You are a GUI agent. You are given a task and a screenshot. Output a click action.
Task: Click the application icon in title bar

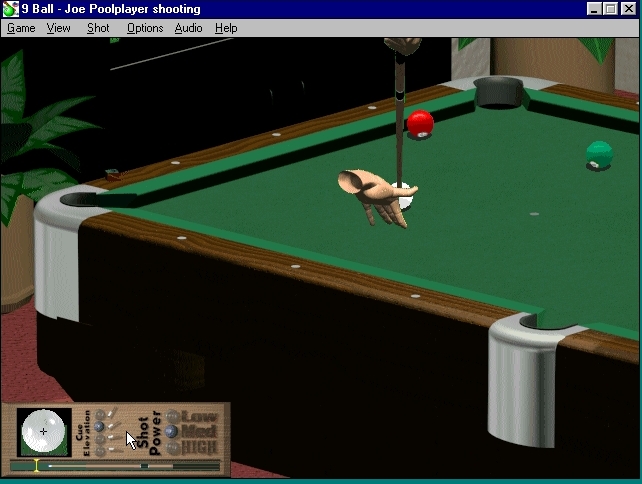coord(10,9)
